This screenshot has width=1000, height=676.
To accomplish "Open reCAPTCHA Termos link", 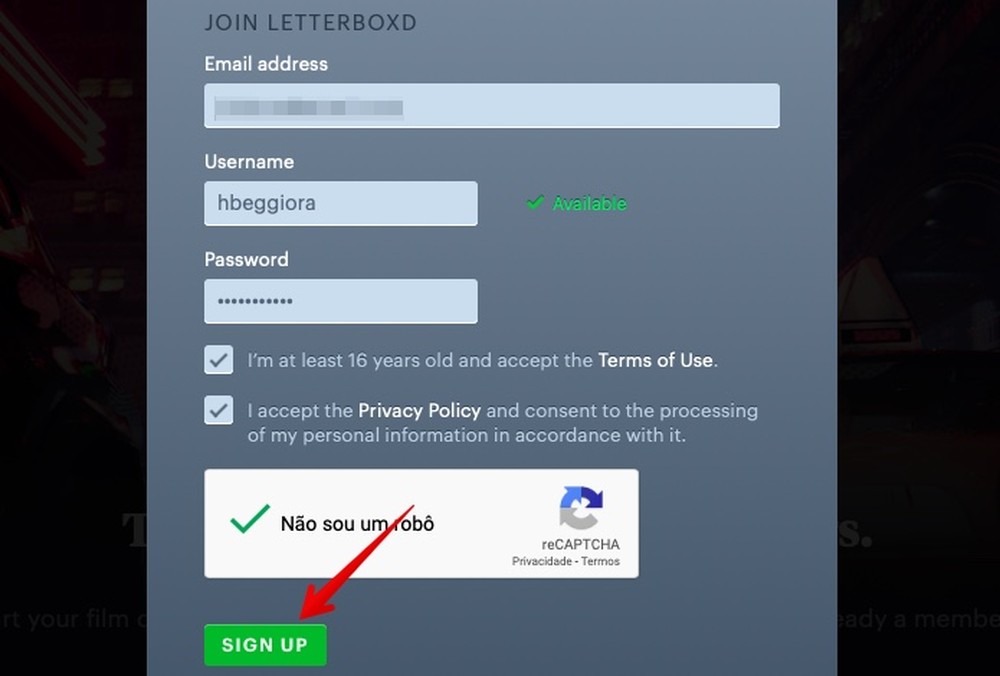I will (x=601, y=561).
